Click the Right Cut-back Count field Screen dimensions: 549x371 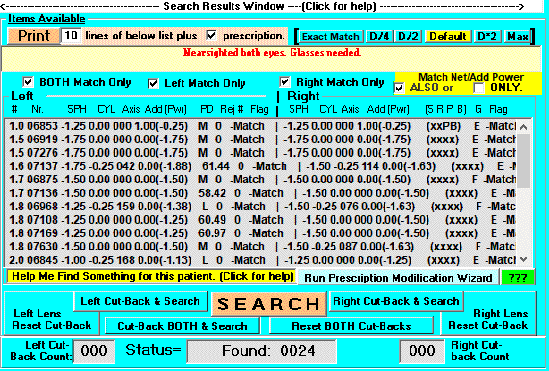click(422, 351)
